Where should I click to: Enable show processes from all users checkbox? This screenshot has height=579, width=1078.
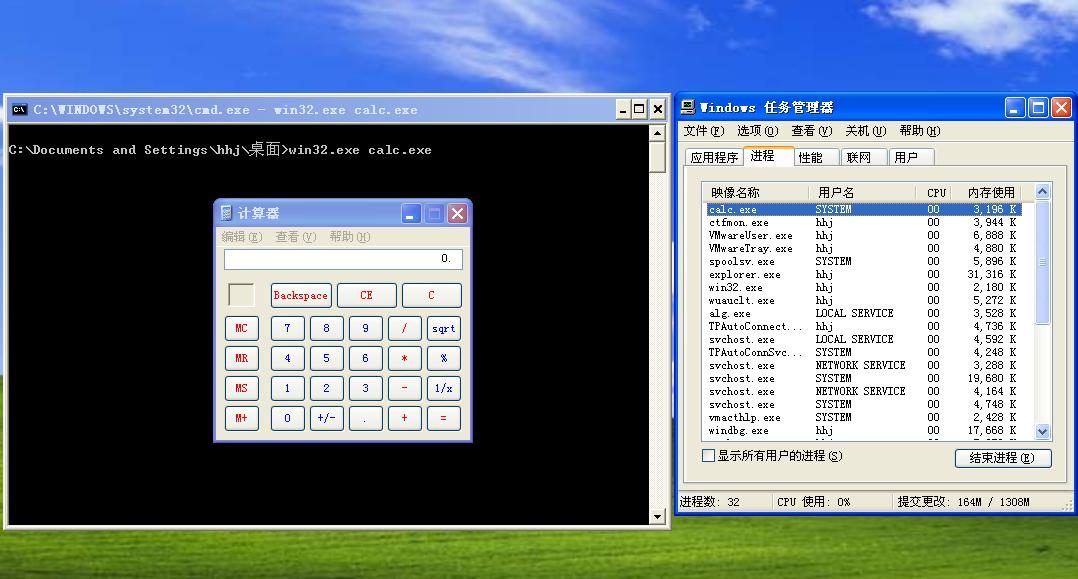click(708, 455)
